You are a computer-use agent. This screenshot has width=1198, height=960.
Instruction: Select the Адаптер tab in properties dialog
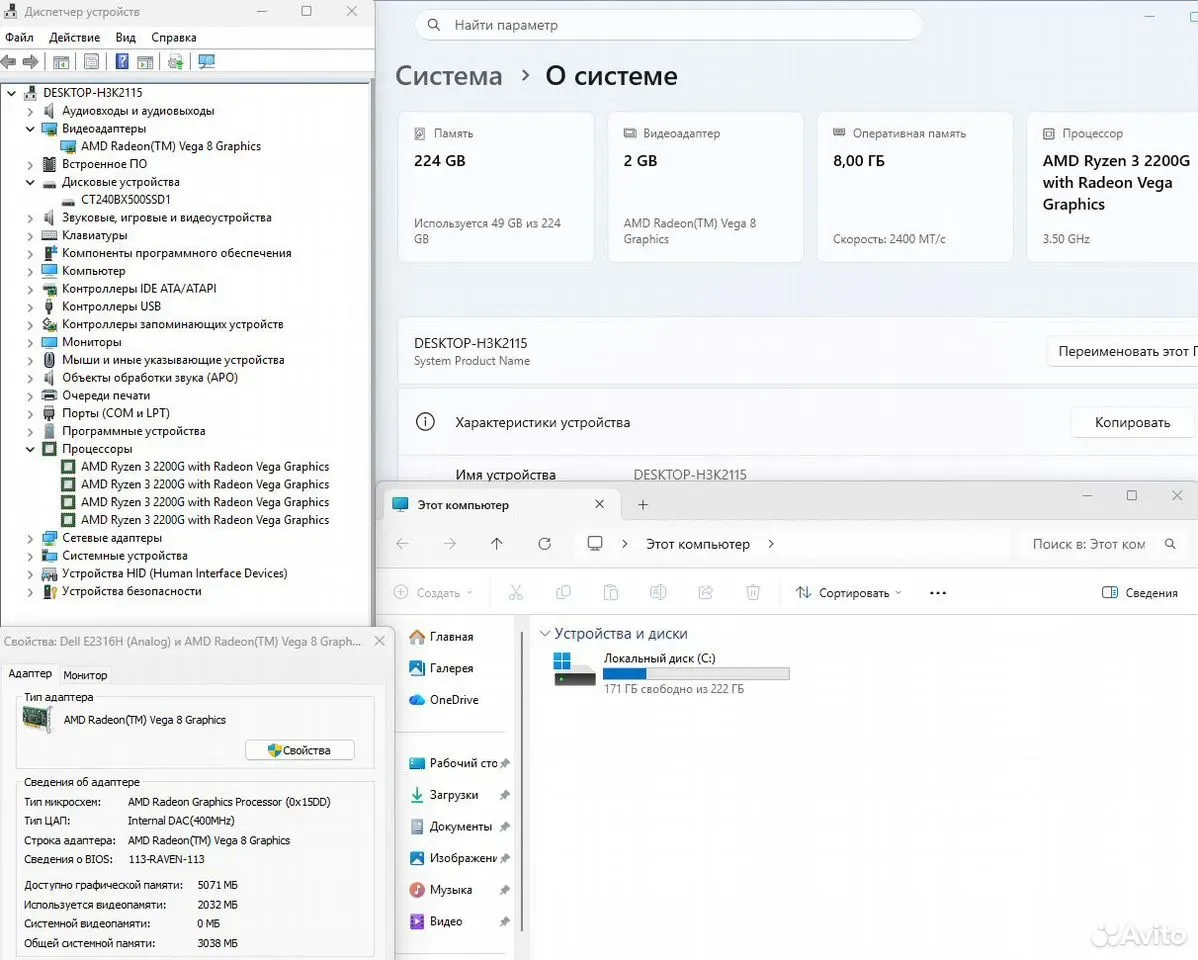click(x=30, y=673)
